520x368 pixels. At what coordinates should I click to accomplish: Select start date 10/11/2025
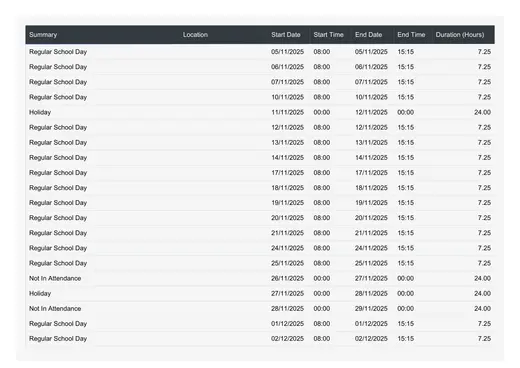pos(287,97)
